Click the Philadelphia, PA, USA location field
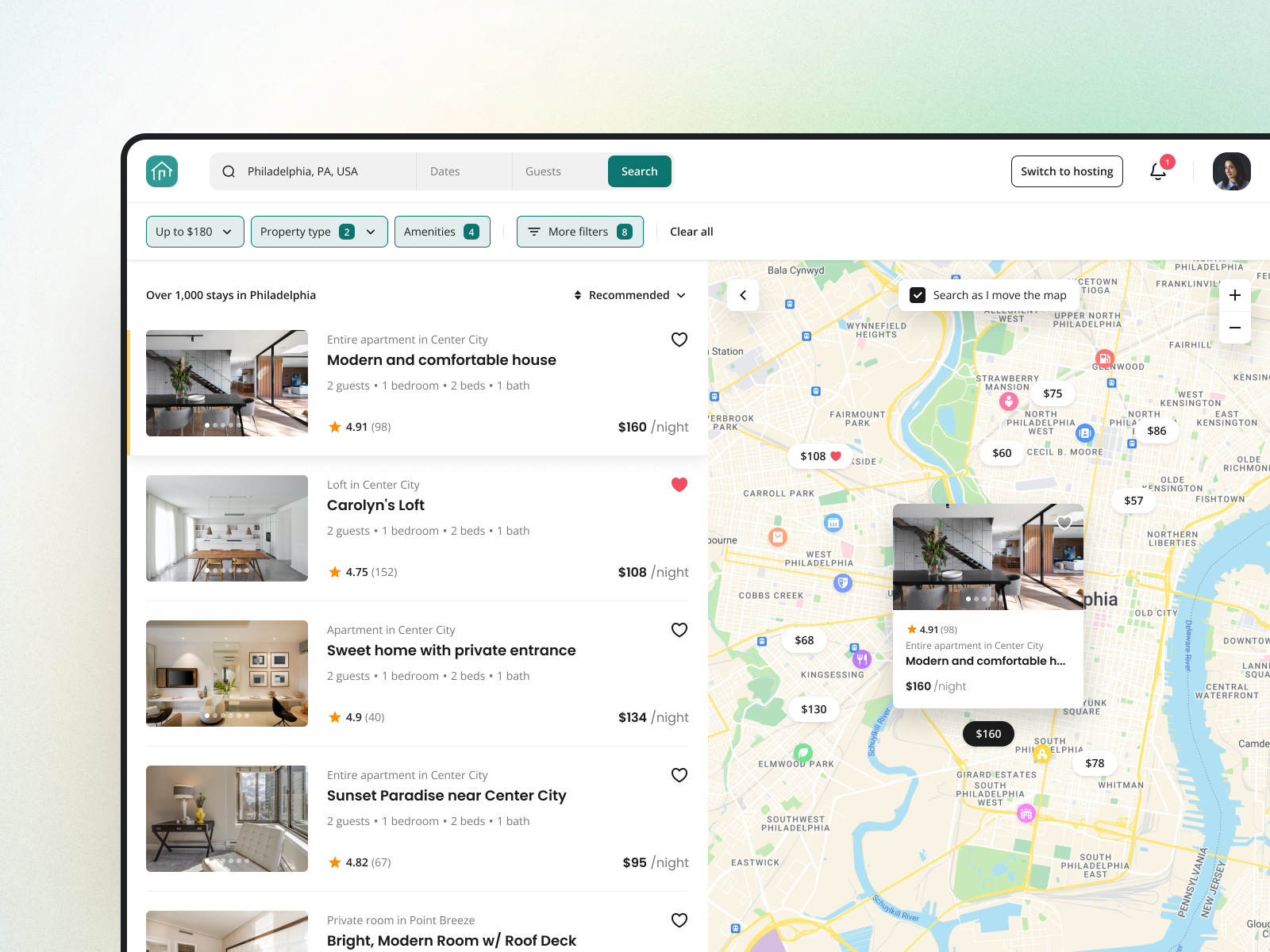 click(313, 171)
